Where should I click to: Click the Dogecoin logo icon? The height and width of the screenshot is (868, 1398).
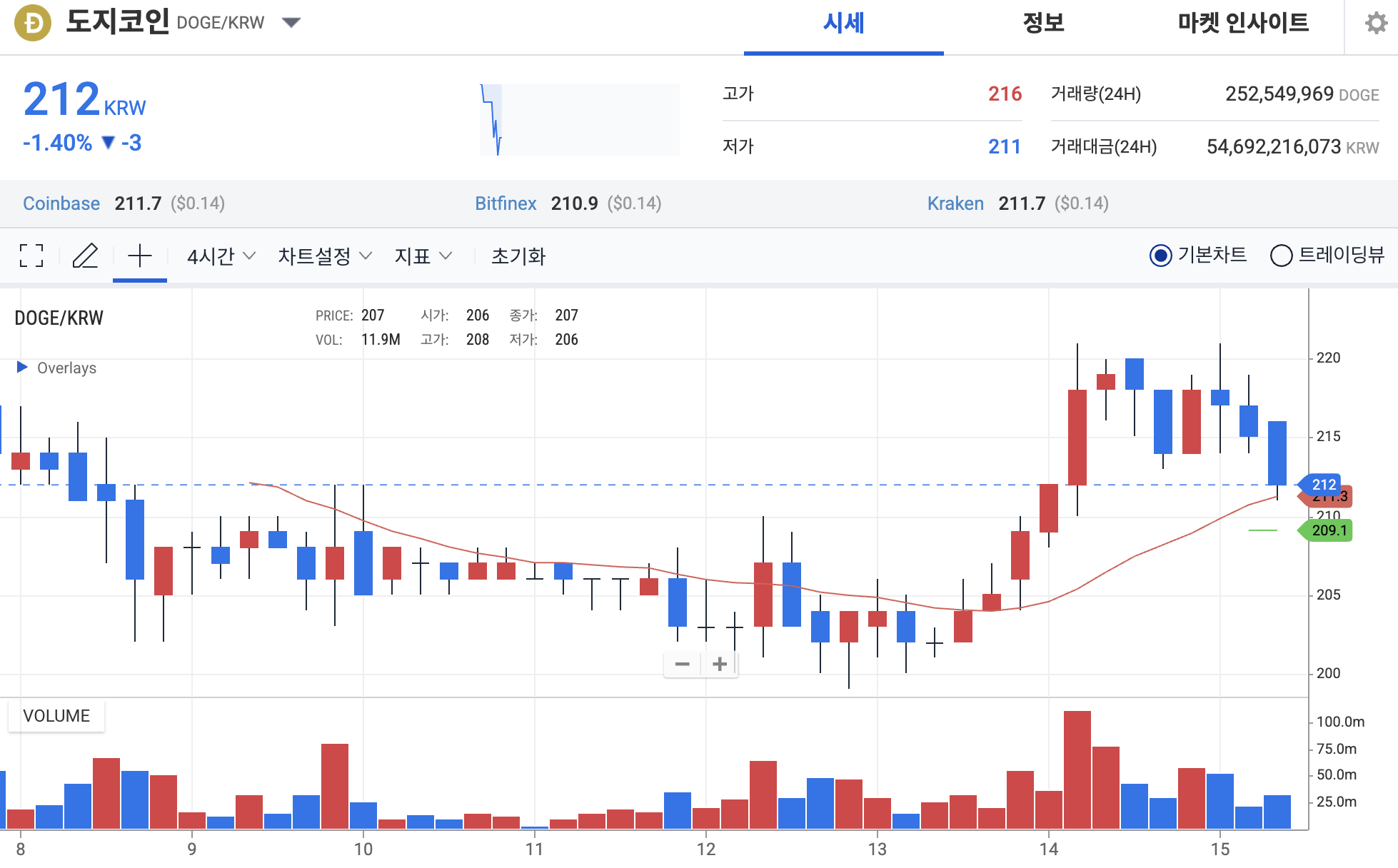coord(31,23)
